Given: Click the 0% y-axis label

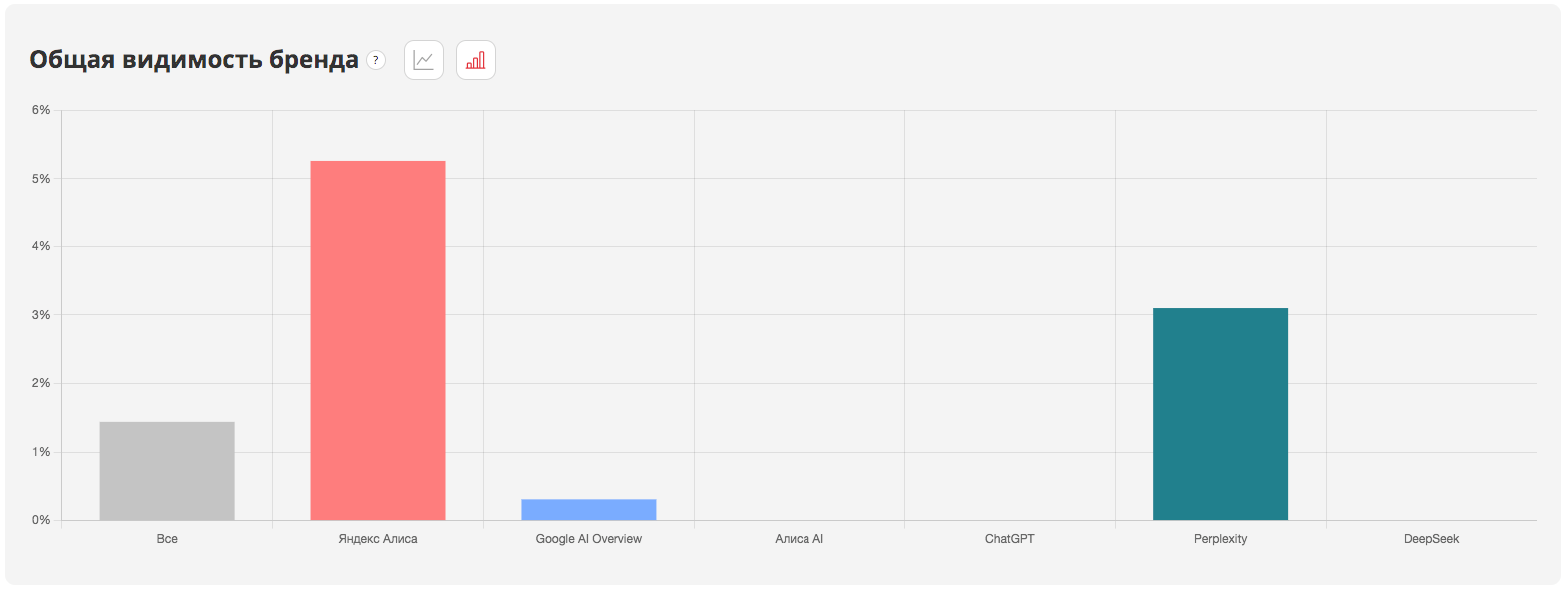Looking at the screenshot, I should point(40,520).
